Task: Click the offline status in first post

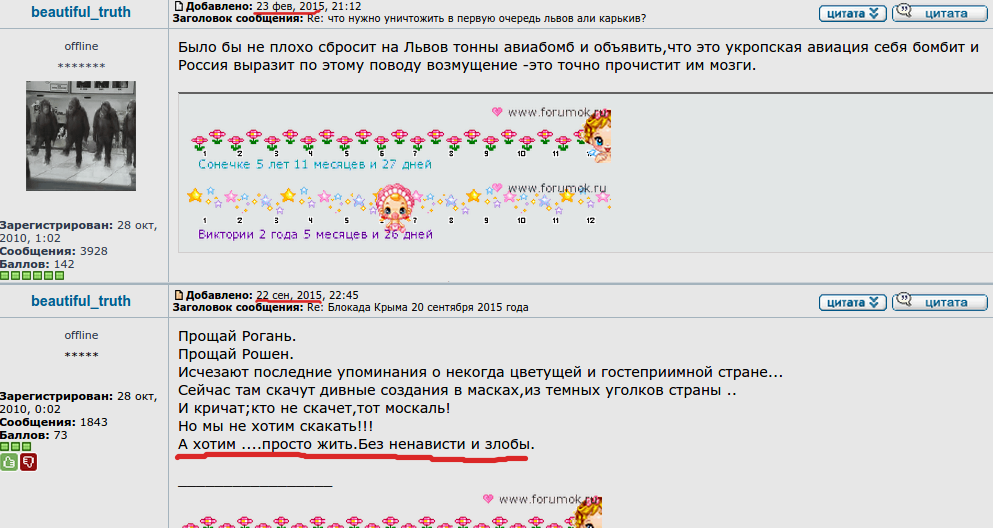Action: pos(81,46)
